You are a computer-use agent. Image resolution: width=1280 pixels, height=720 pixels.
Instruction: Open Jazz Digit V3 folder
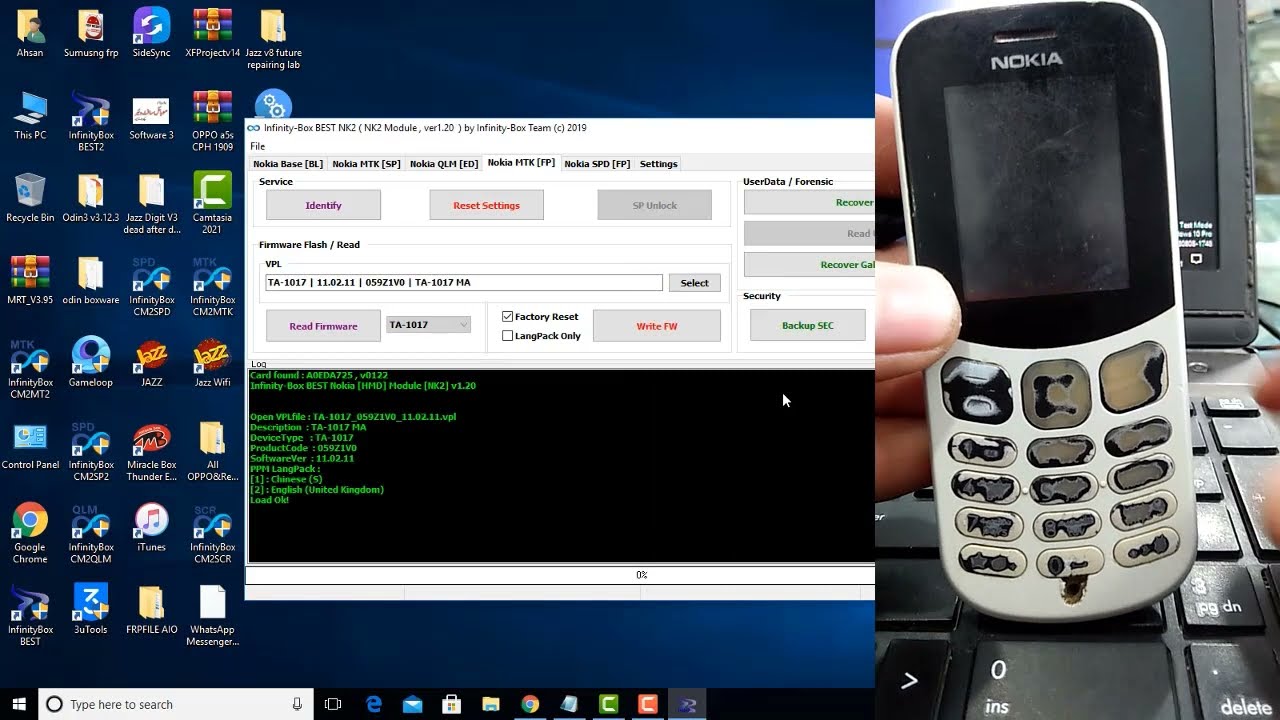point(151,203)
